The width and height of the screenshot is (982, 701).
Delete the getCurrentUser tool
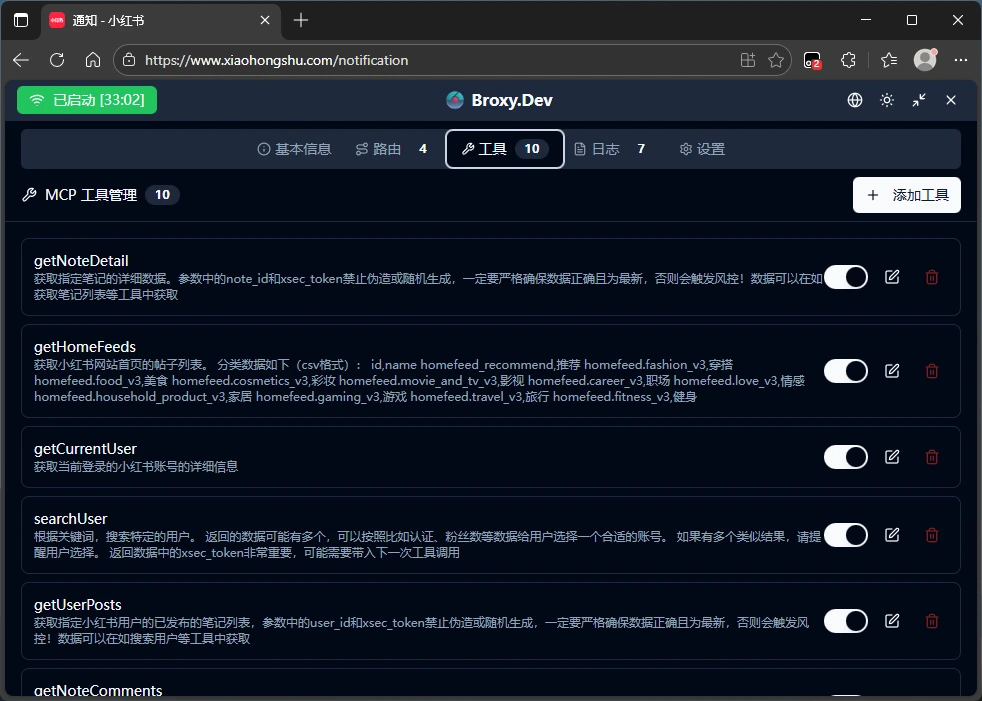(932, 457)
